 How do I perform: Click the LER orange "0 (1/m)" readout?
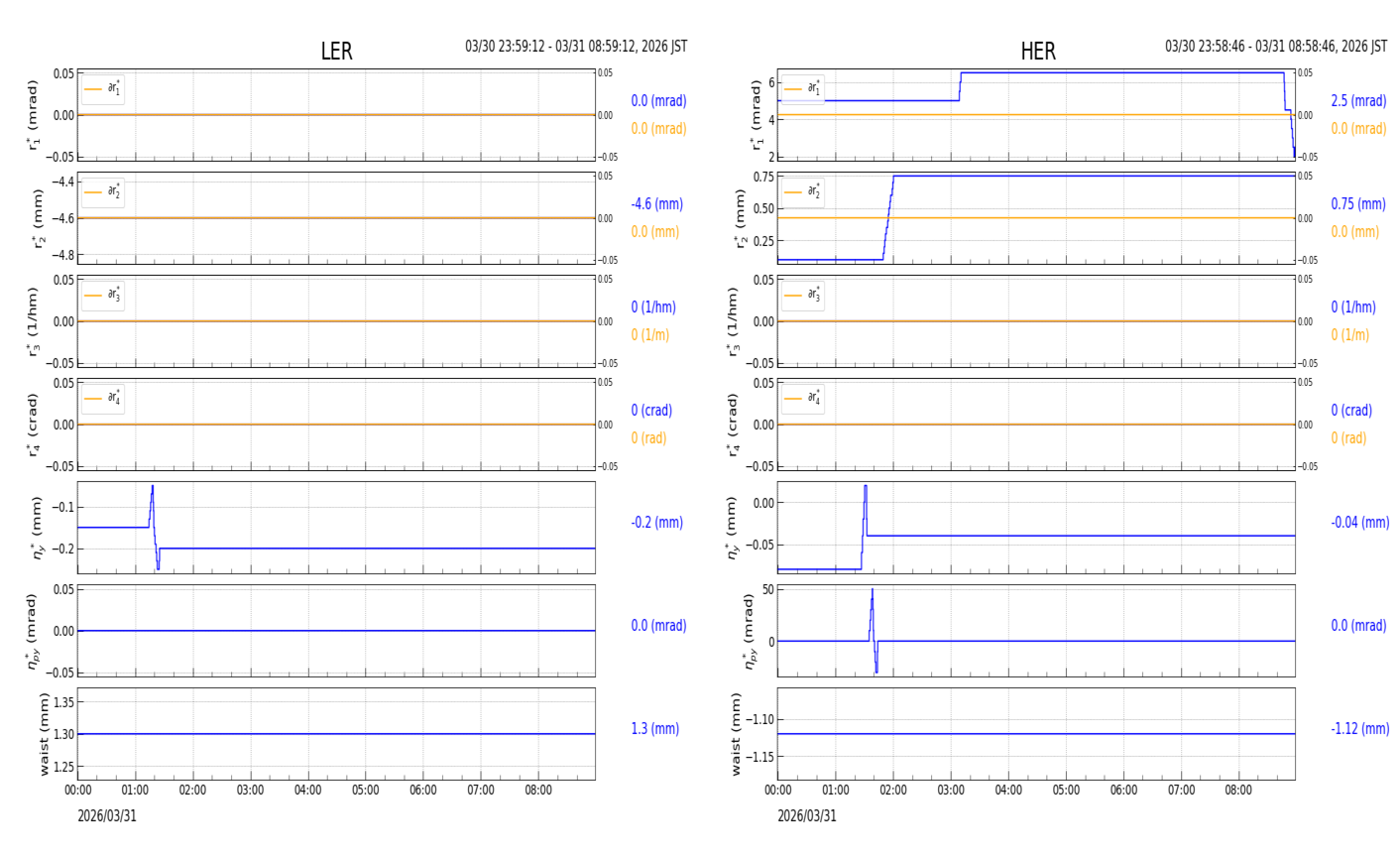[x=650, y=335]
